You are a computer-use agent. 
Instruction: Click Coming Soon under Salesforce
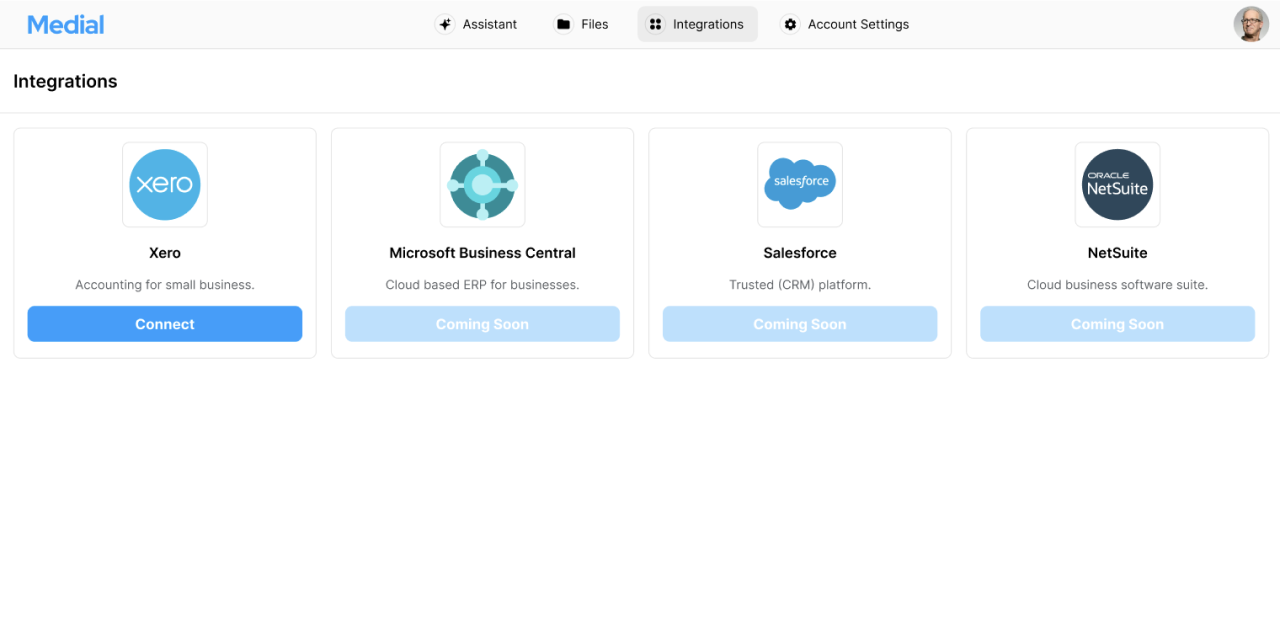point(800,324)
